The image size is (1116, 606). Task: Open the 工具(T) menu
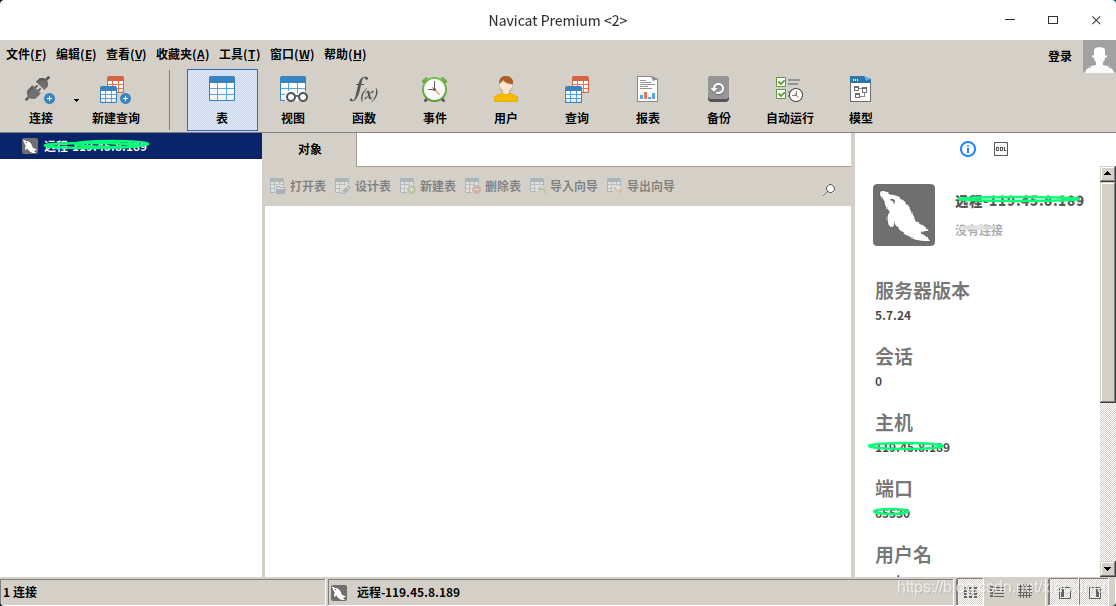(x=239, y=55)
